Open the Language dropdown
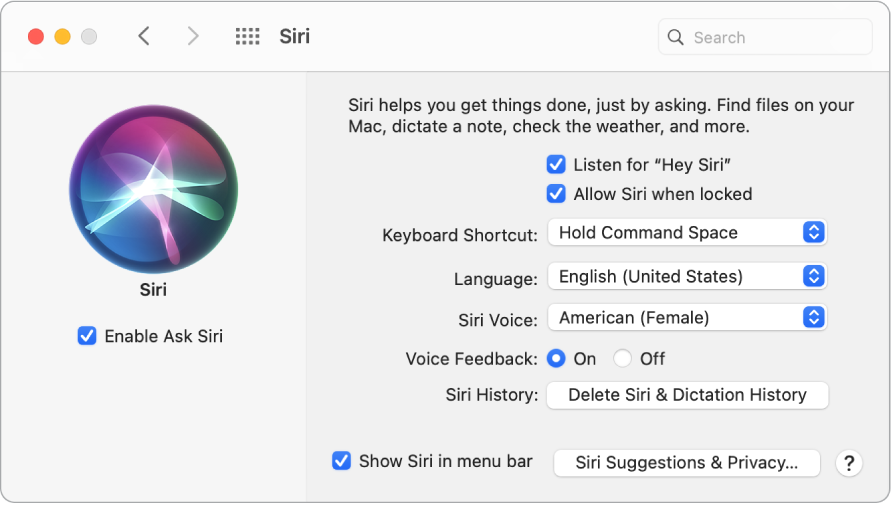893x505 pixels. click(x=687, y=276)
